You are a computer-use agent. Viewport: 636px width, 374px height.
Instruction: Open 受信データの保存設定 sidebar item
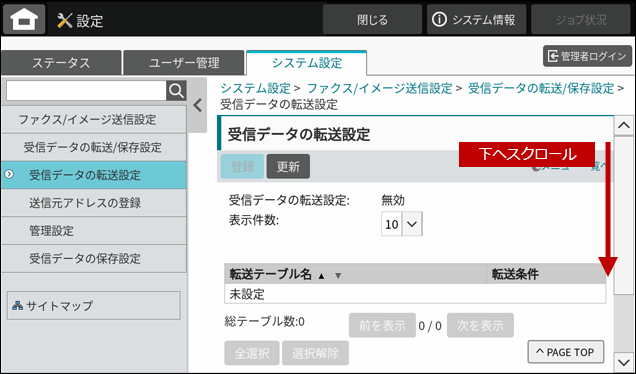click(x=94, y=258)
